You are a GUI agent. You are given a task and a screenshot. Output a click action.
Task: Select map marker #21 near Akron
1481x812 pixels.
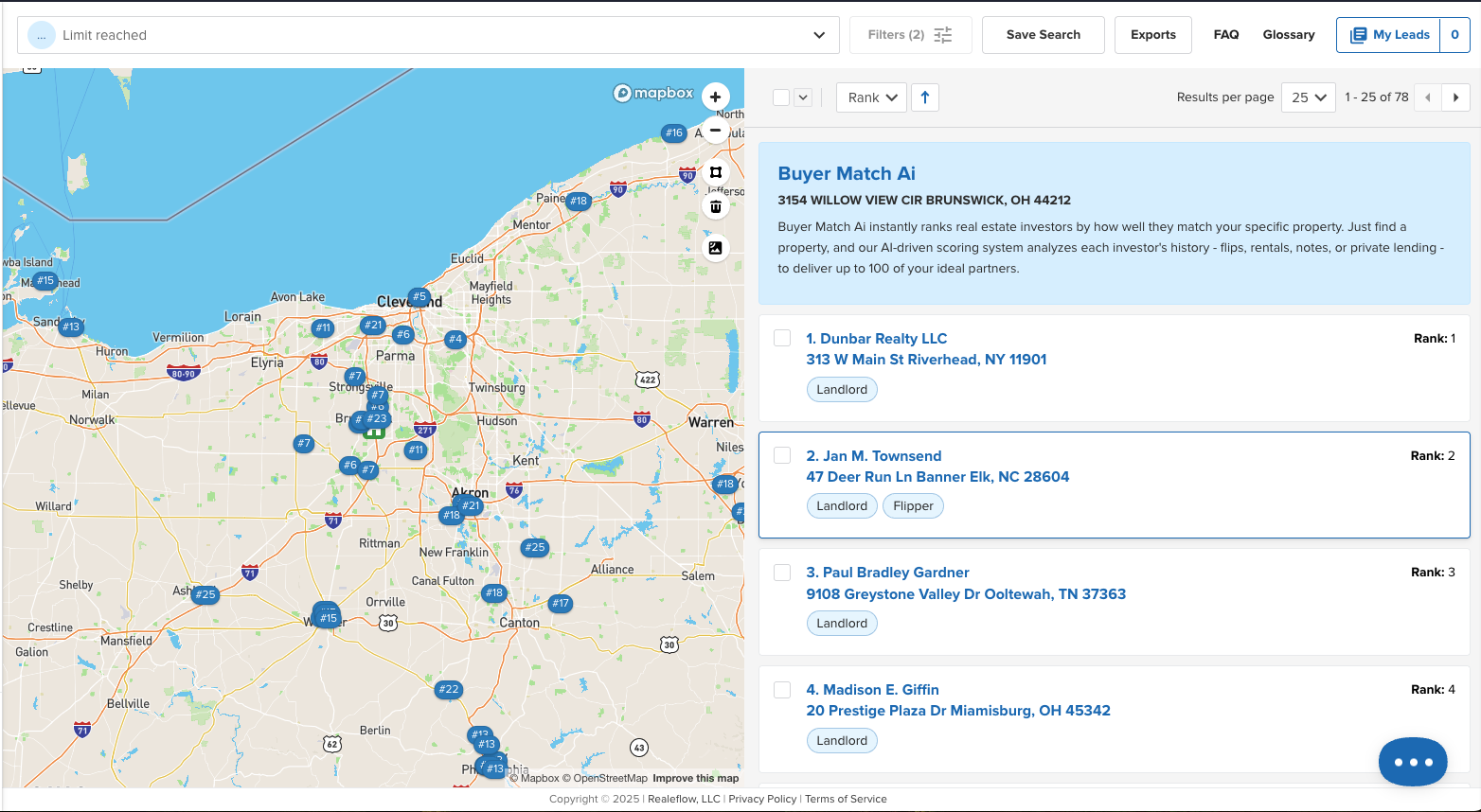click(472, 506)
